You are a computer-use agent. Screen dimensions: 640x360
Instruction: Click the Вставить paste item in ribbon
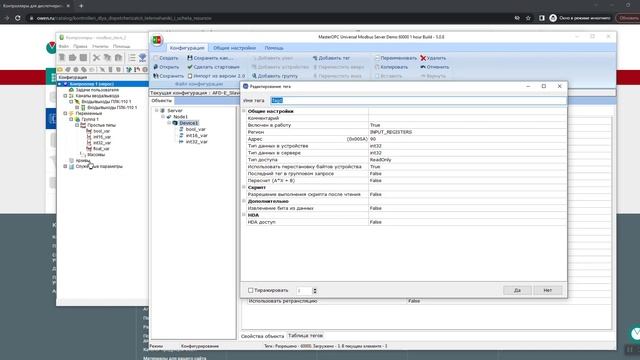pyautogui.click(x=389, y=76)
